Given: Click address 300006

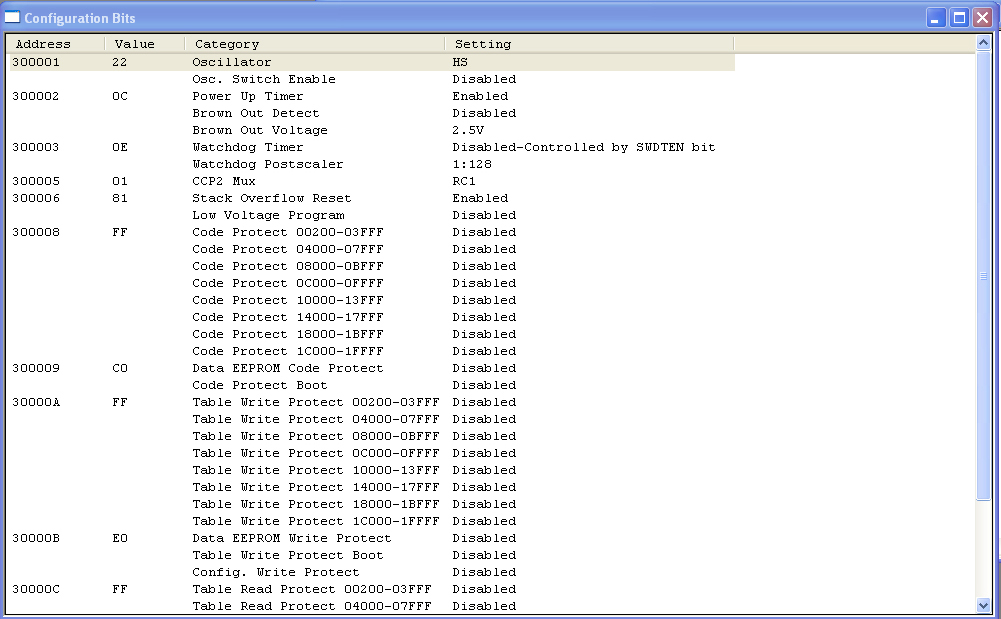Looking at the screenshot, I should (36, 198).
